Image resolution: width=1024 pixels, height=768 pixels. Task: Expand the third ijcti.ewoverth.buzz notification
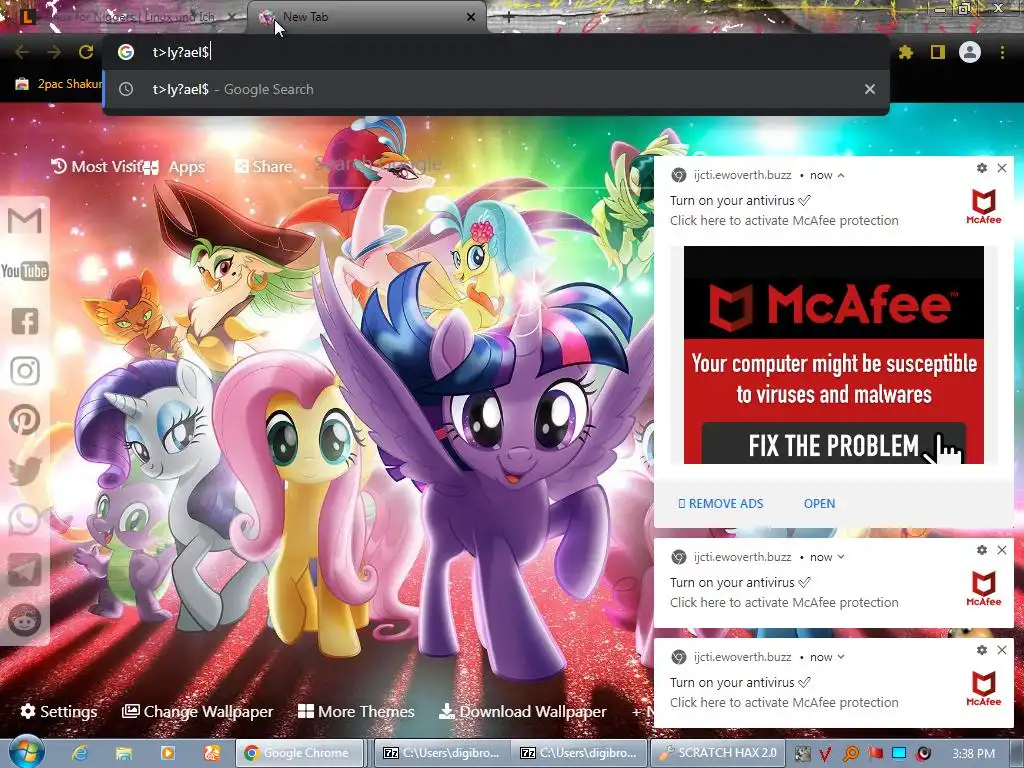tap(841, 657)
